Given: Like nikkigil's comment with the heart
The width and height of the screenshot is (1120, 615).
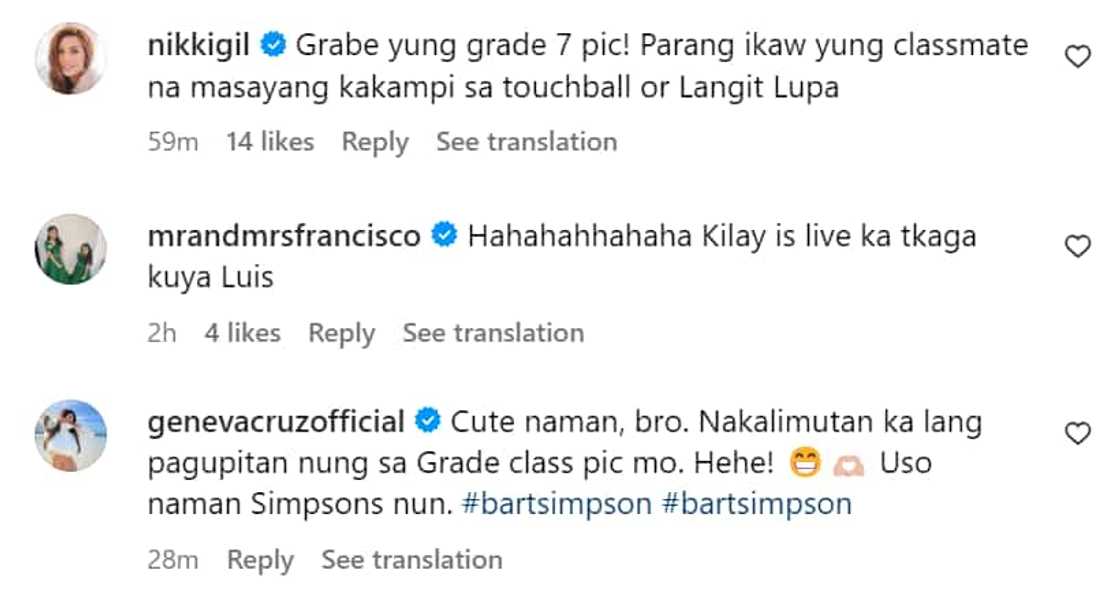Looking at the screenshot, I should (1077, 58).
